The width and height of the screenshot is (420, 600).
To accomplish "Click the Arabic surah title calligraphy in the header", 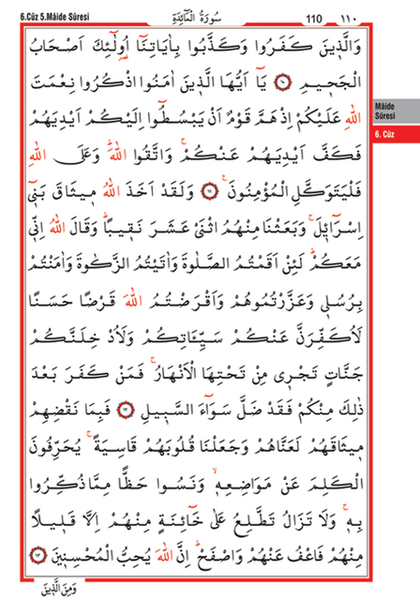I will 196,18.
